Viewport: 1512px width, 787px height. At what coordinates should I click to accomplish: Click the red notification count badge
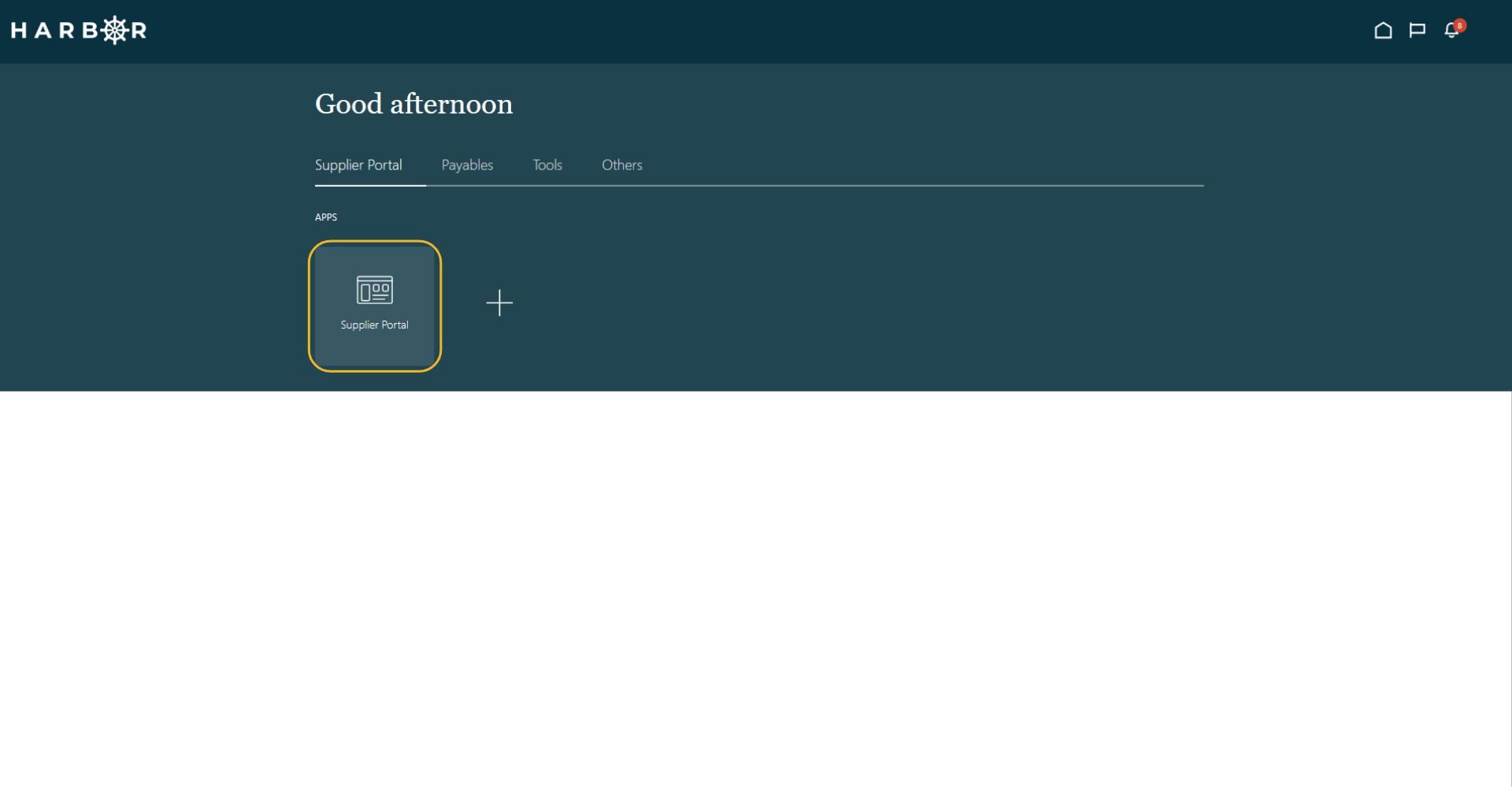[x=1460, y=25]
